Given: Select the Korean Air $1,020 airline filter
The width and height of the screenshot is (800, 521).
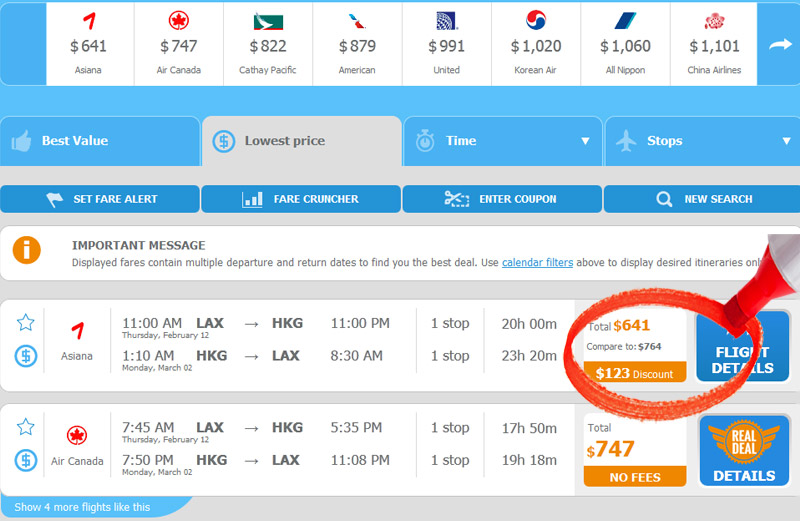Looking at the screenshot, I should coord(536,44).
